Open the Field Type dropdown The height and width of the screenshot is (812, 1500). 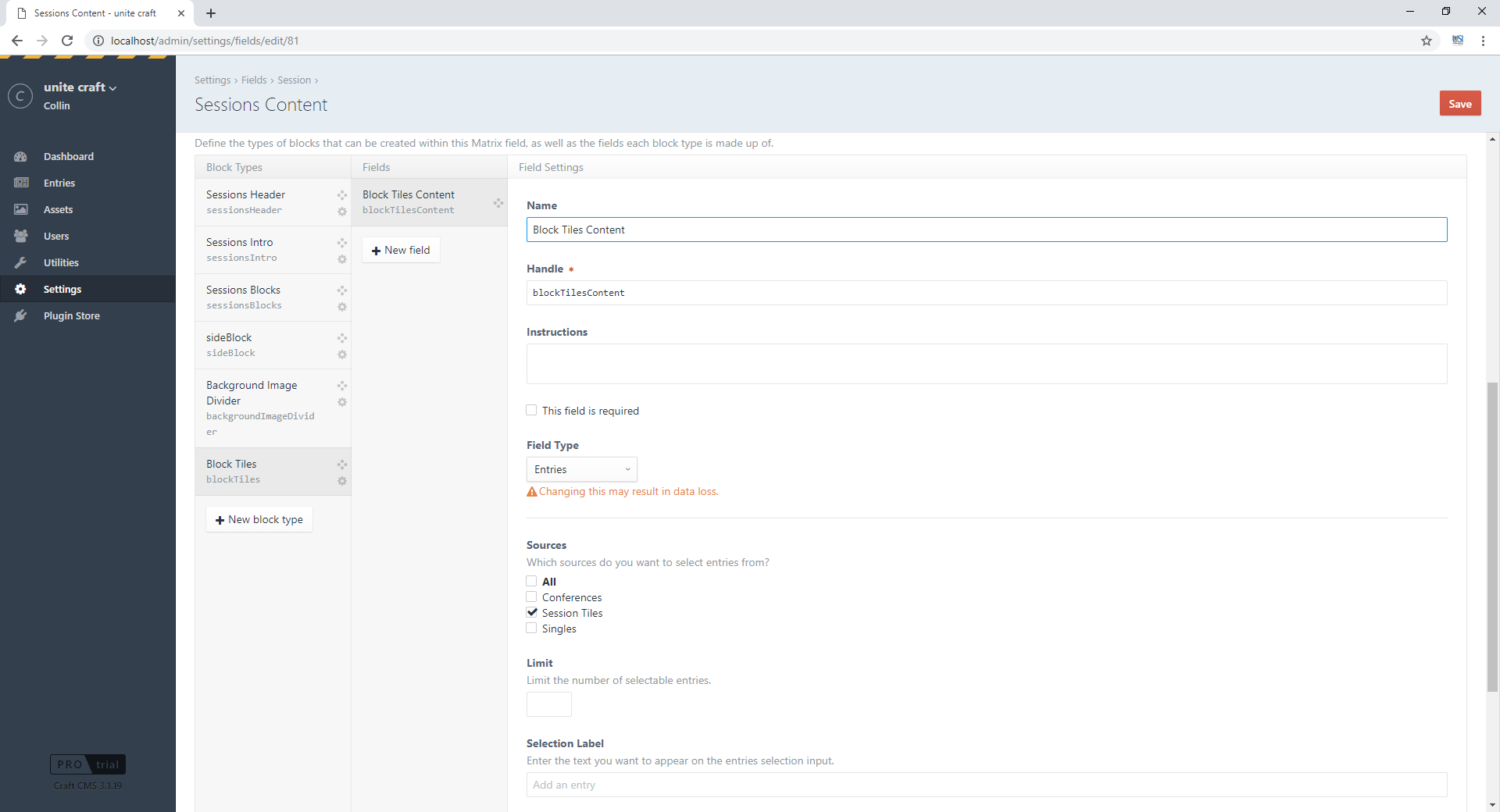point(582,469)
